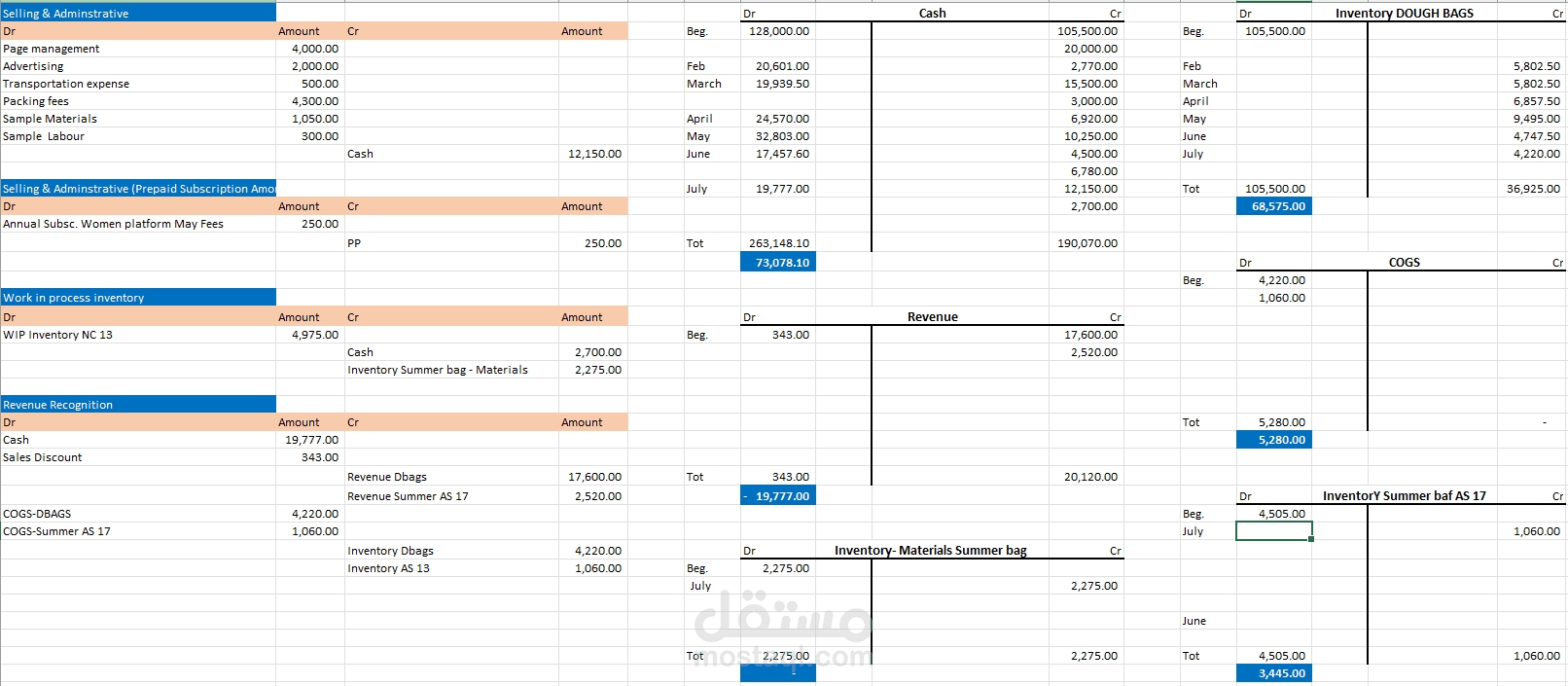Select the 20,000.00 cash credit cell
Viewport: 1568px width, 686px height.
click(1087, 49)
